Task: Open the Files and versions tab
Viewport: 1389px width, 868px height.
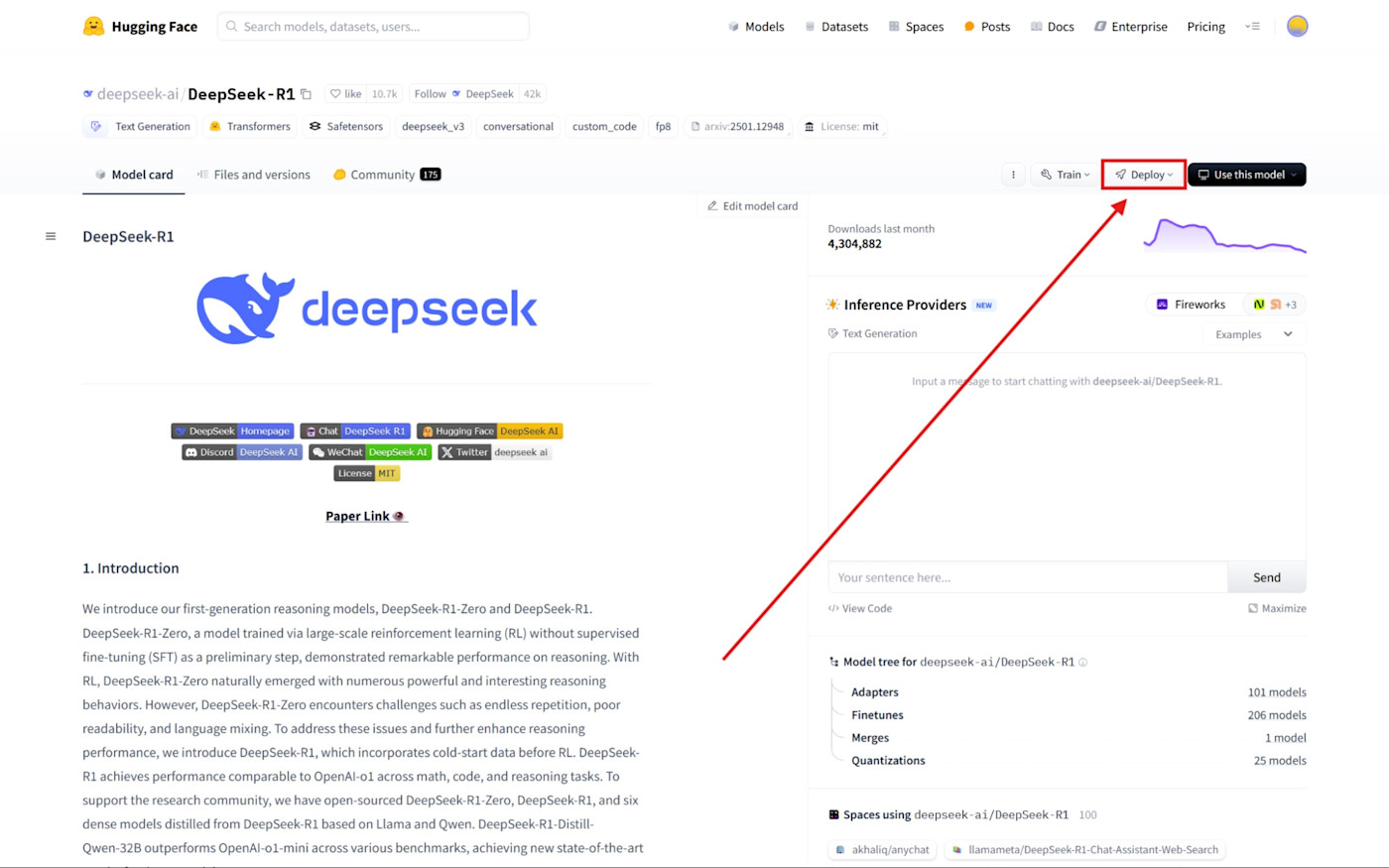Action: [254, 175]
